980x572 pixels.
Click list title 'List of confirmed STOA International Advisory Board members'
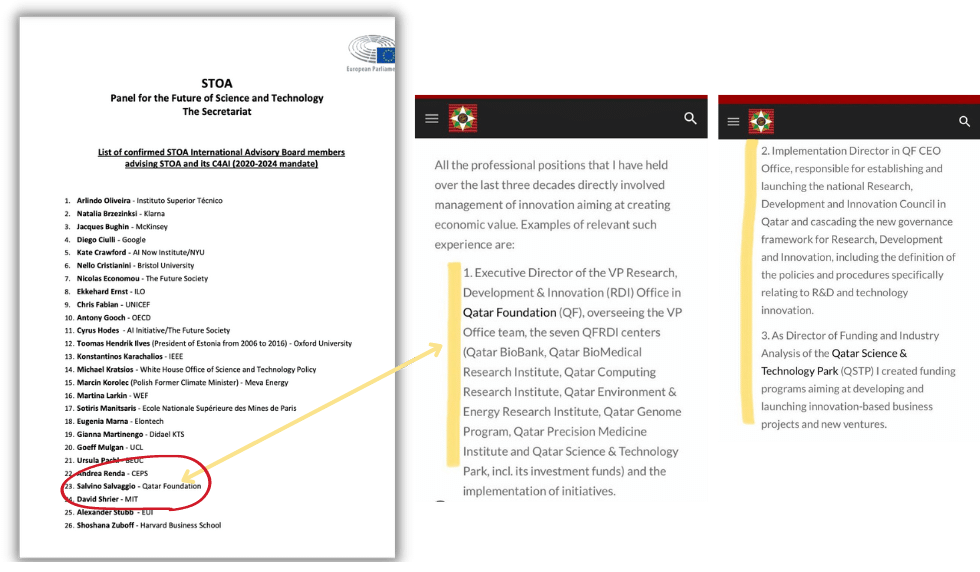(221, 152)
